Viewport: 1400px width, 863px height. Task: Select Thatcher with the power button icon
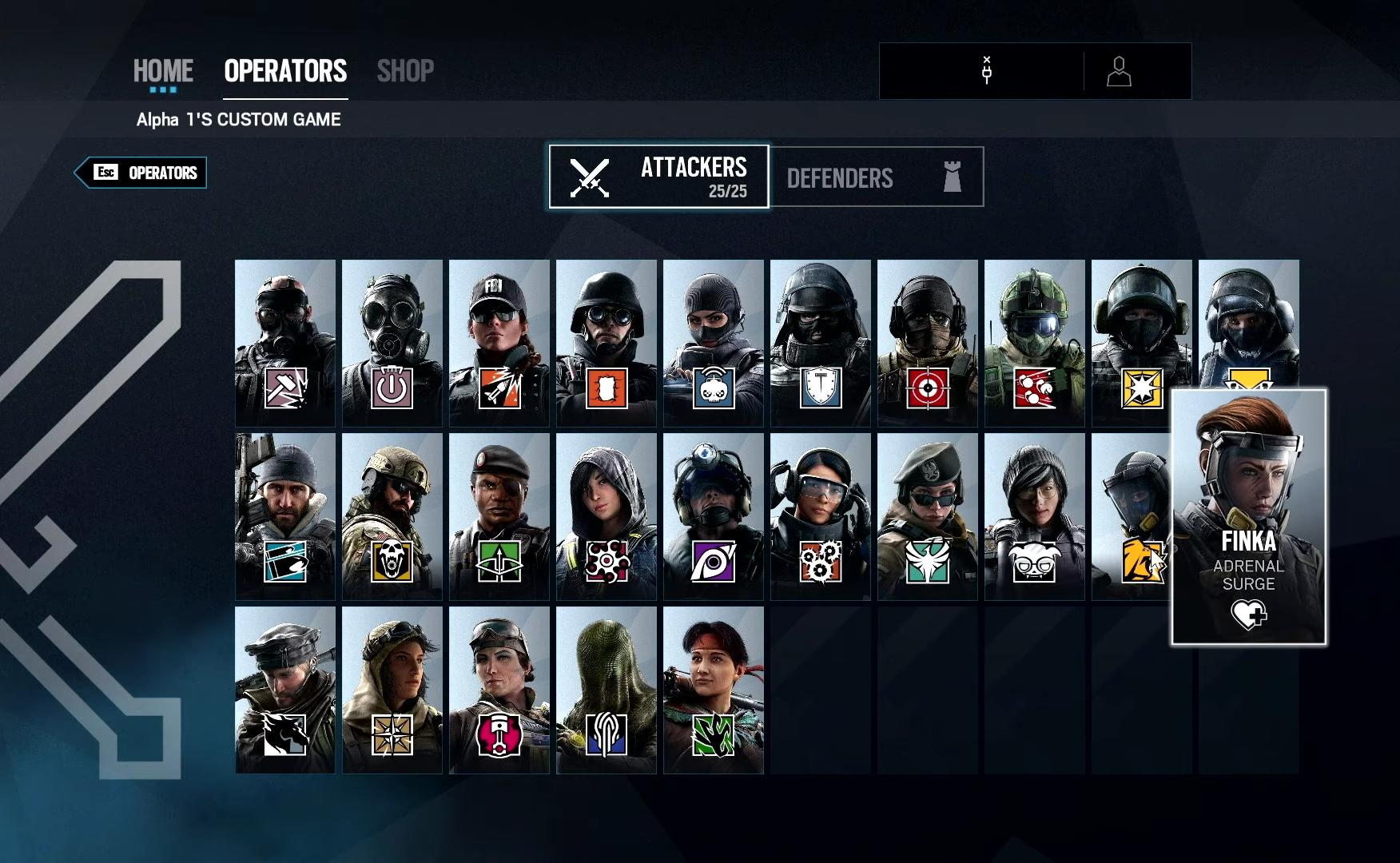pos(392,343)
